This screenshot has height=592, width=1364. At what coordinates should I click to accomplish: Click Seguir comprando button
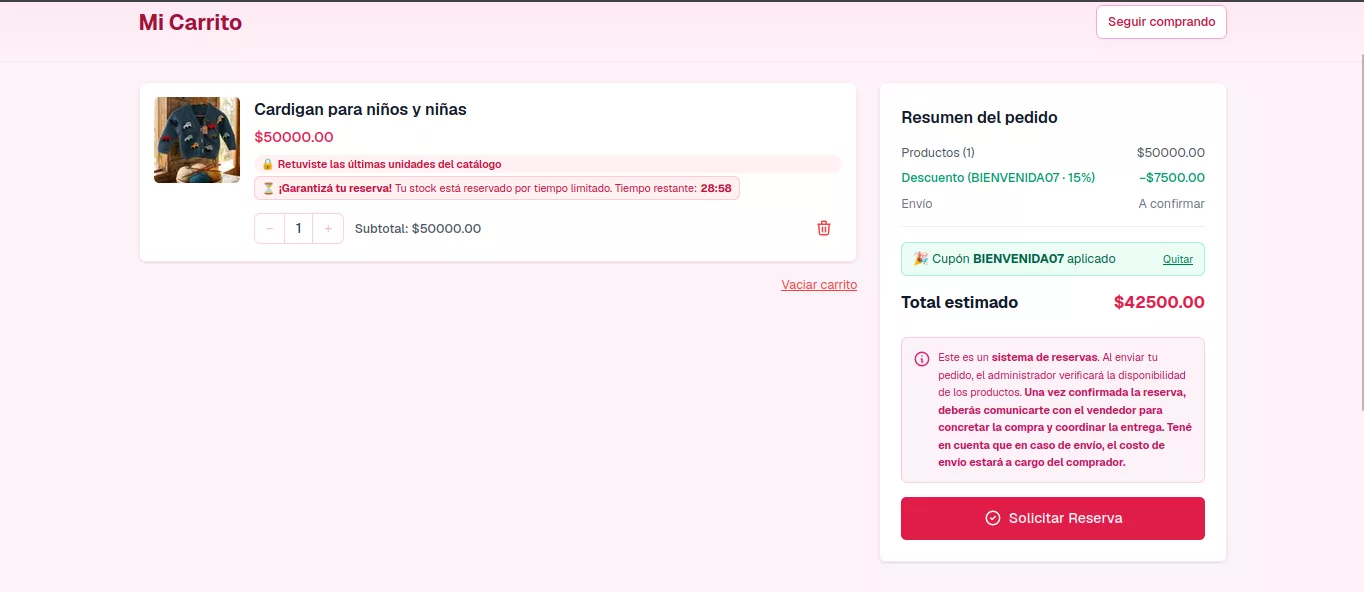point(1161,22)
